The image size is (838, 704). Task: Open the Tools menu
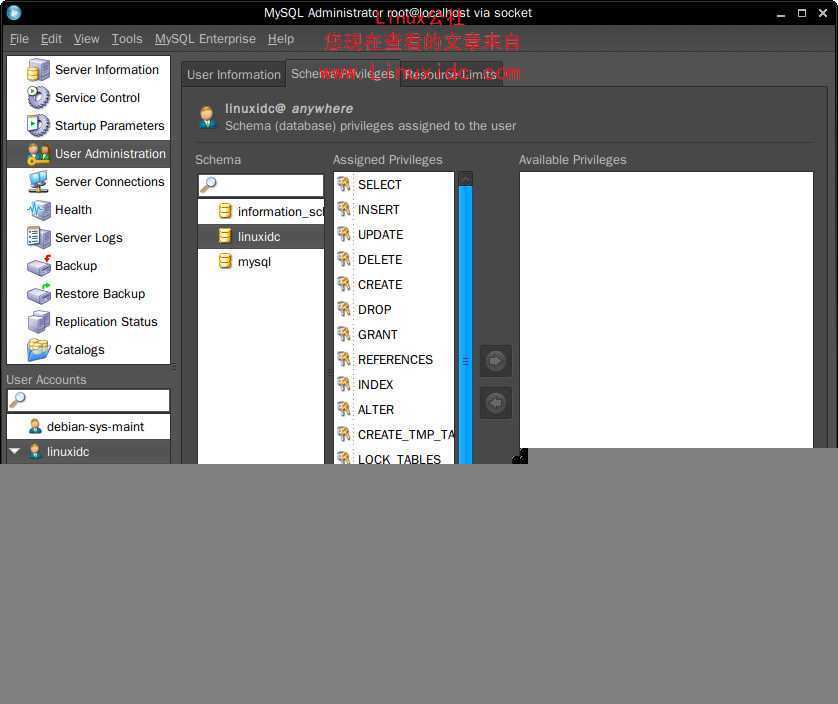click(127, 39)
